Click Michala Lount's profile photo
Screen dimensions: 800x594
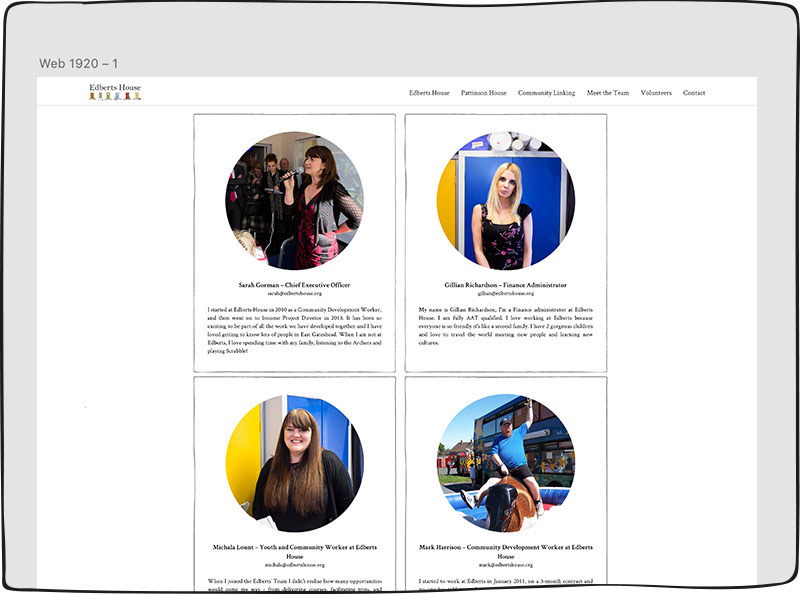294,463
